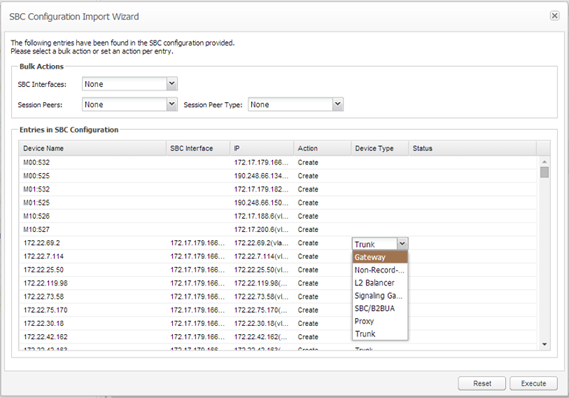Click Create action for 172.22.42.162 row
The image size is (569, 398).
[x=308, y=337]
